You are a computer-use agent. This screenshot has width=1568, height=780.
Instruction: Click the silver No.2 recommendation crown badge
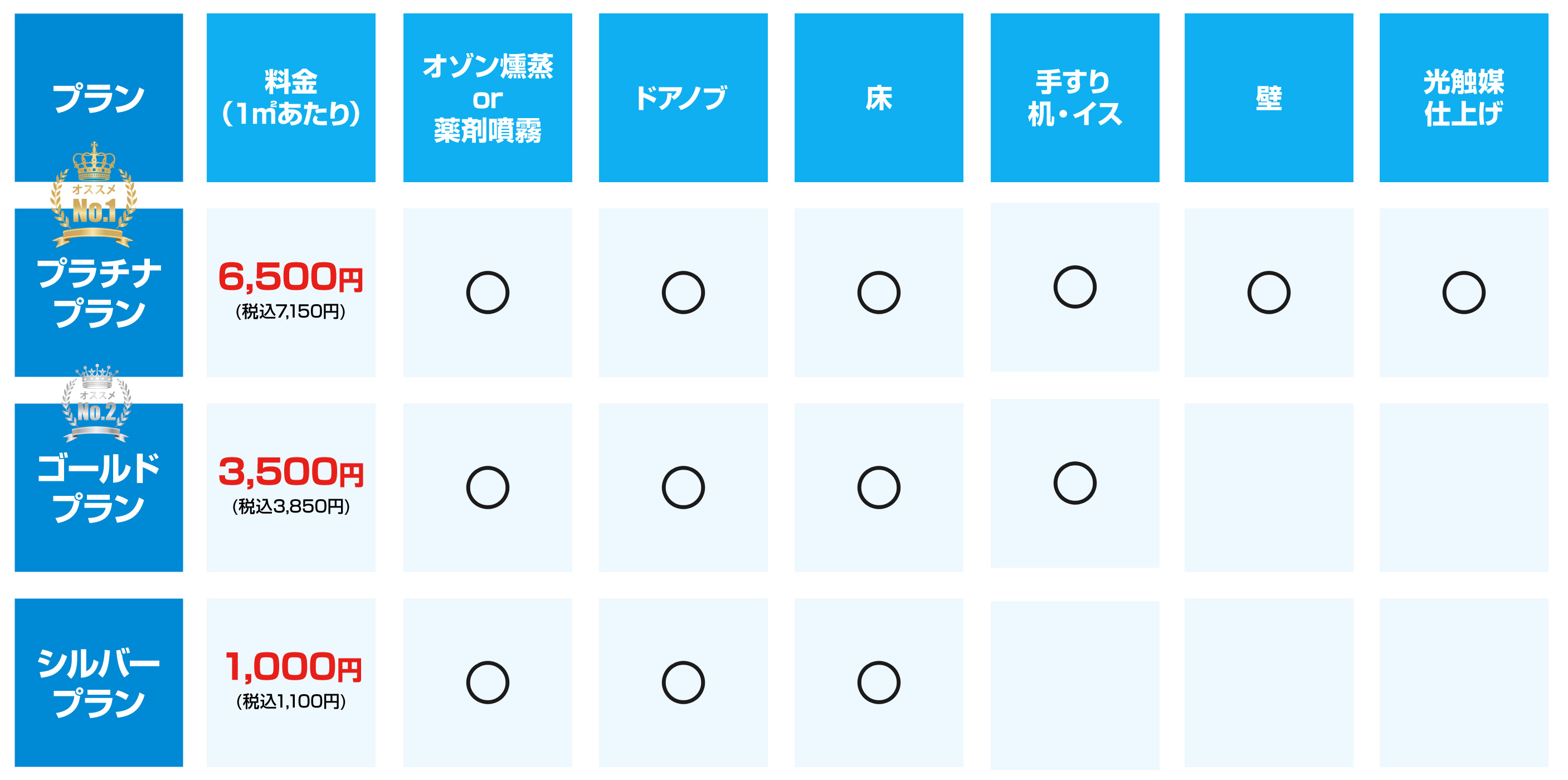click(x=96, y=403)
